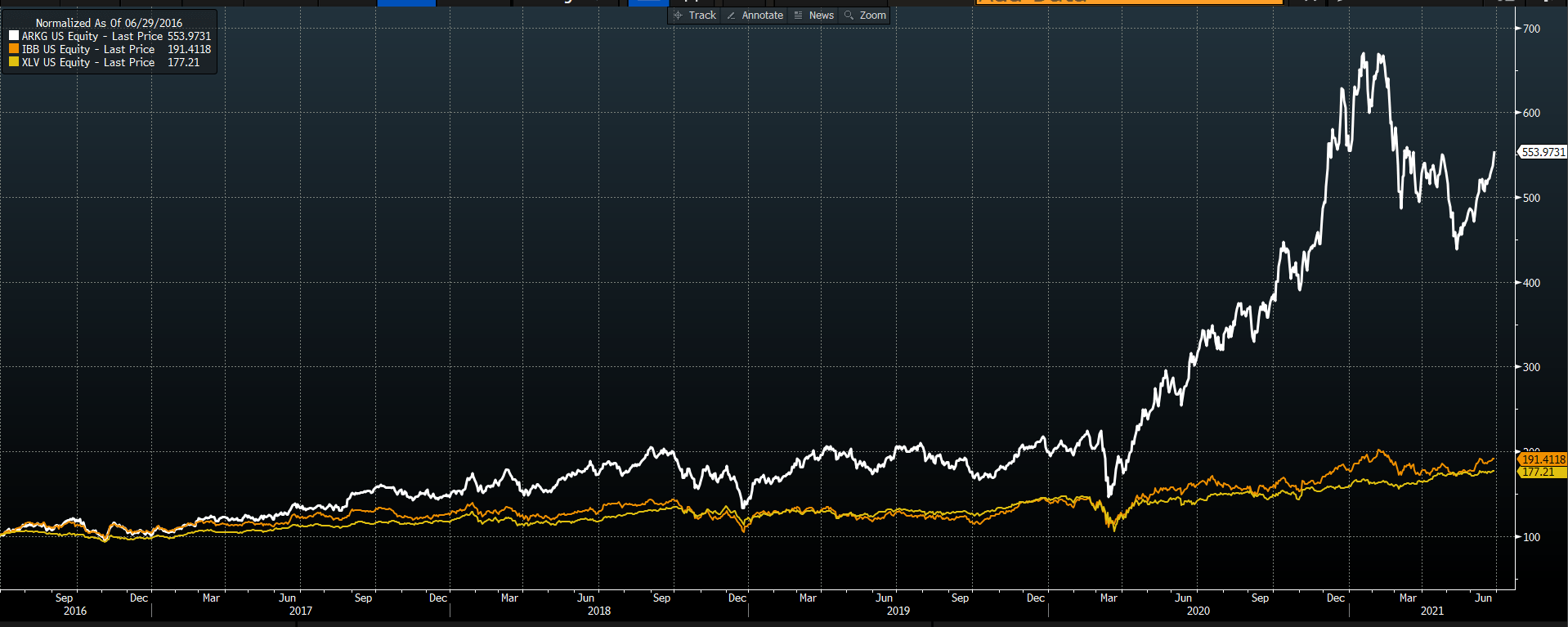Open the News panel from chart toolbar
The image size is (1568, 627).
pyautogui.click(x=814, y=16)
